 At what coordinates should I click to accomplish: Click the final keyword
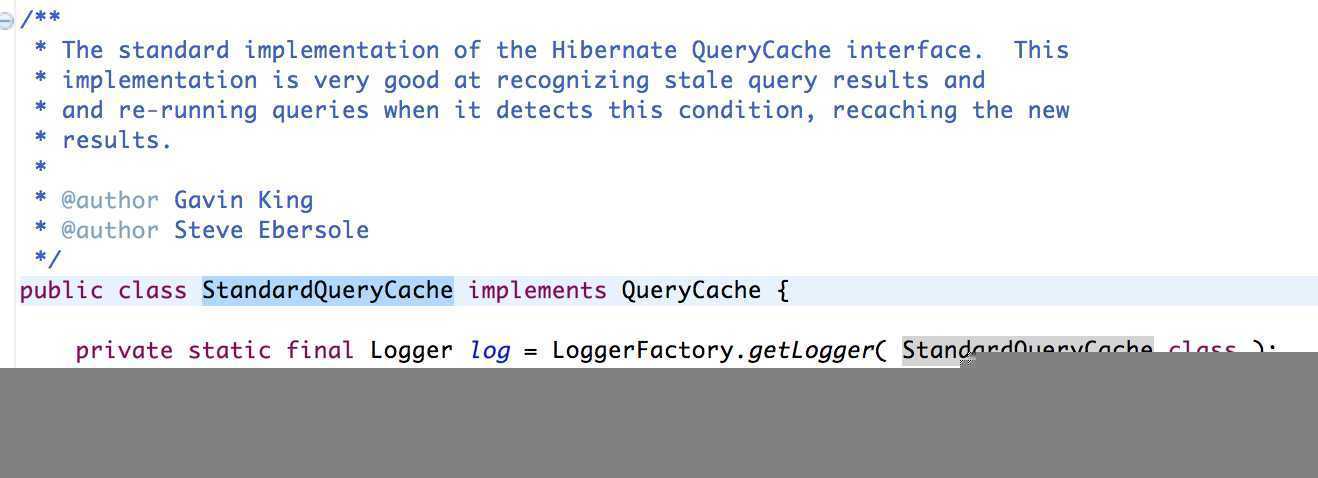(x=320, y=351)
